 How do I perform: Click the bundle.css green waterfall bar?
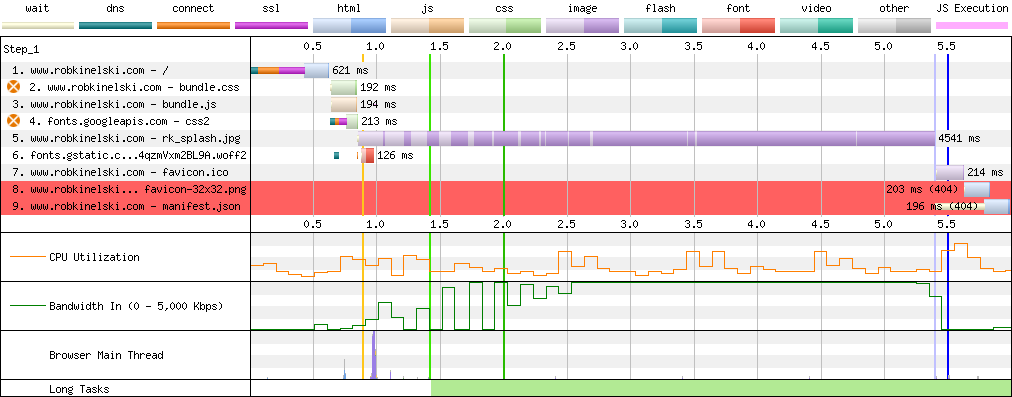coord(343,87)
